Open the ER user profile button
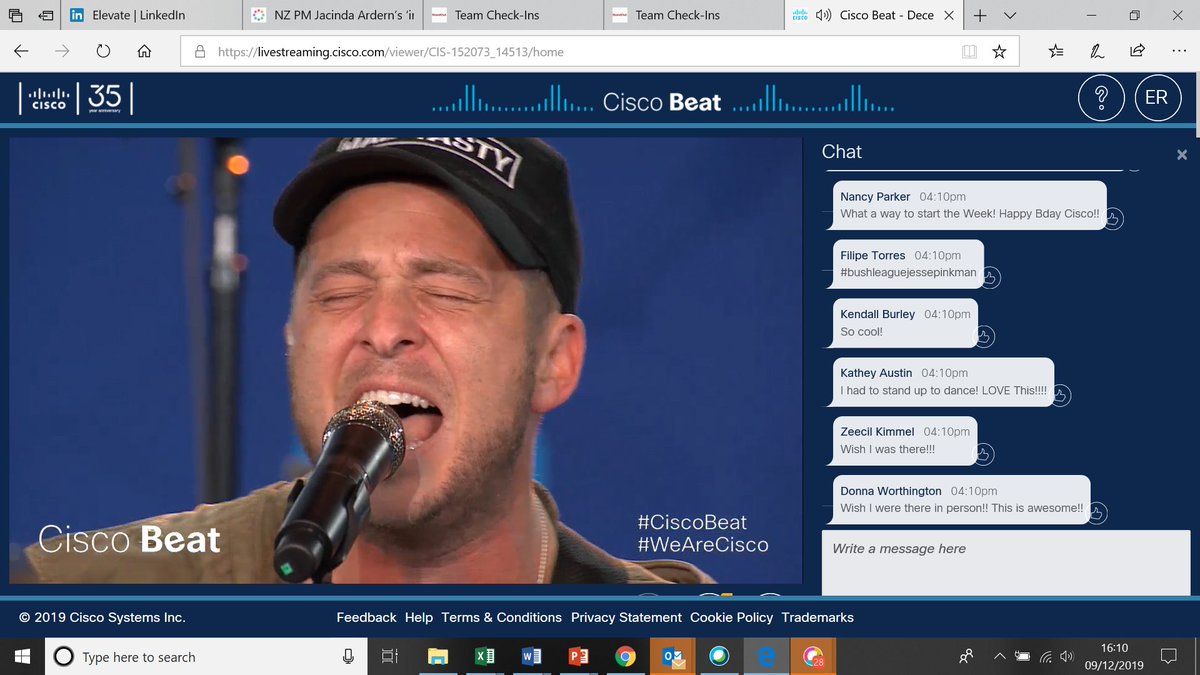Image resolution: width=1200 pixels, height=675 pixels. (1157, 97)
